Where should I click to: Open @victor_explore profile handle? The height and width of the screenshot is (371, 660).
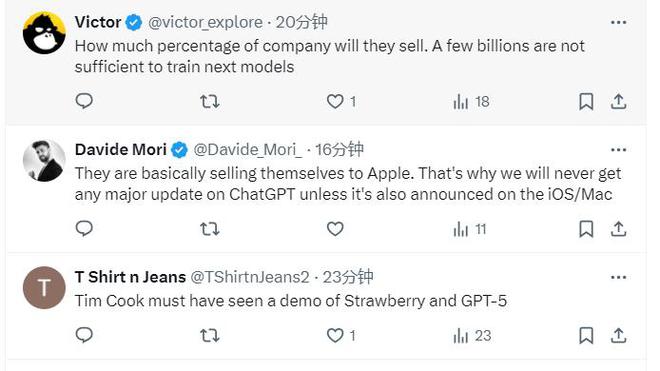(x=205, y=22)
